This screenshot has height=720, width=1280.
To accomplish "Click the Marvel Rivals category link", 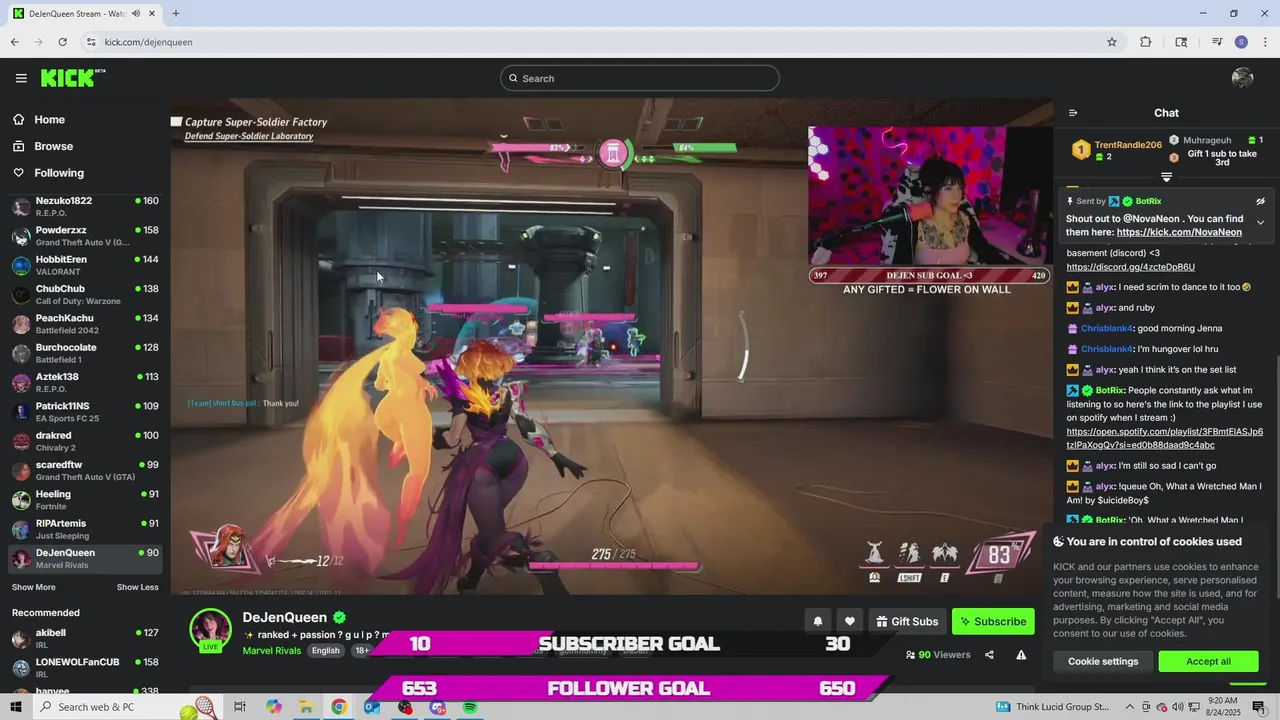I will point(271,651).
